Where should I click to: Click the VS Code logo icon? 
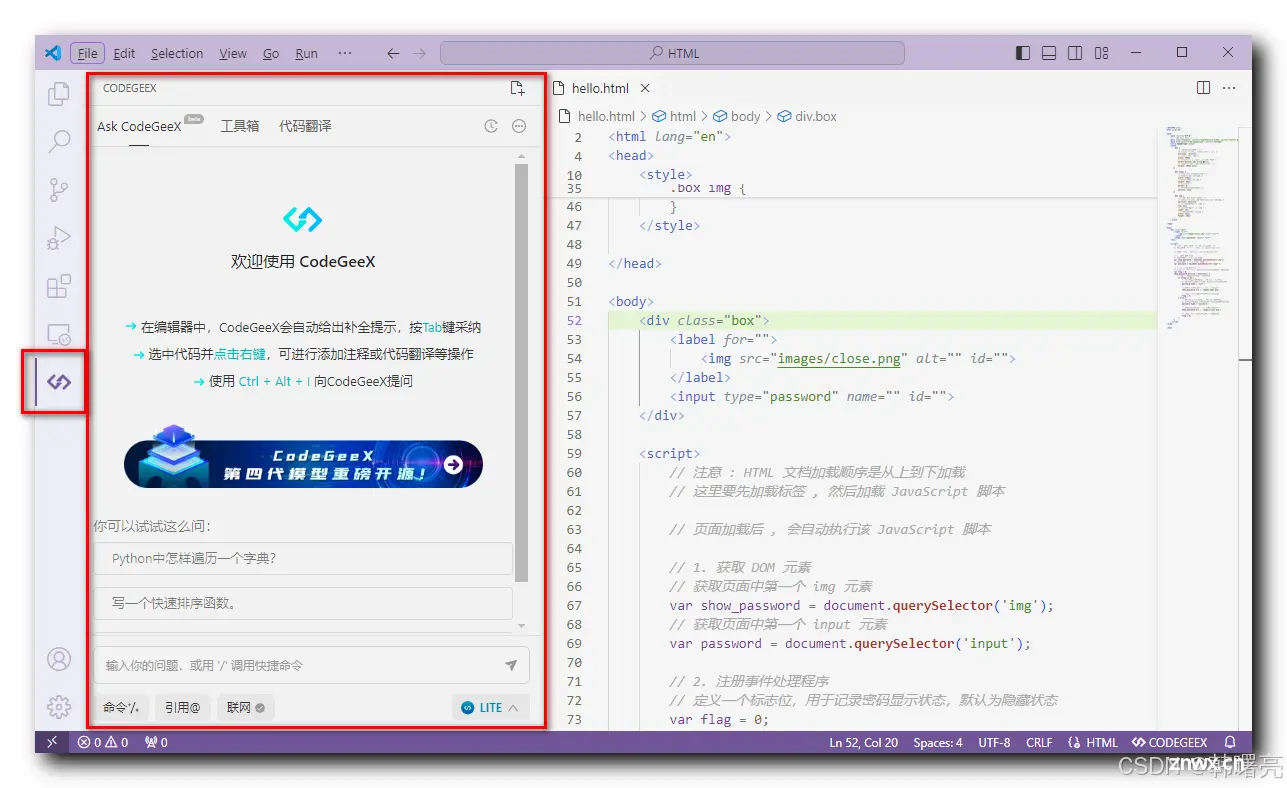[53, 53]
